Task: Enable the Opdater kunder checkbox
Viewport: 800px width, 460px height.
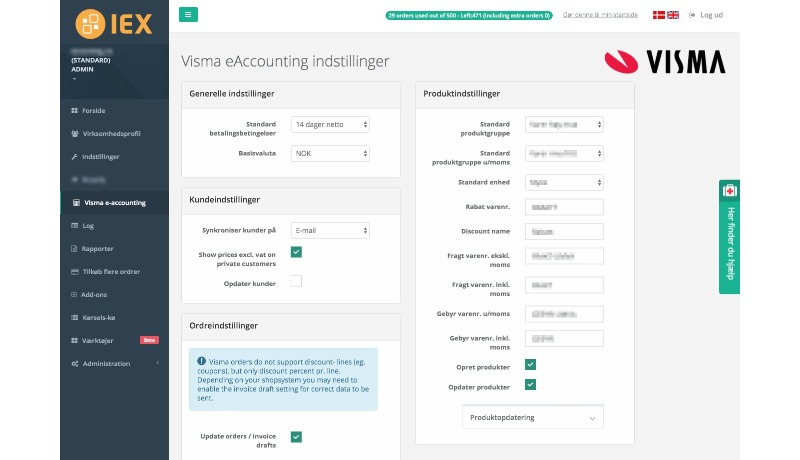Action: coord(296,281)
